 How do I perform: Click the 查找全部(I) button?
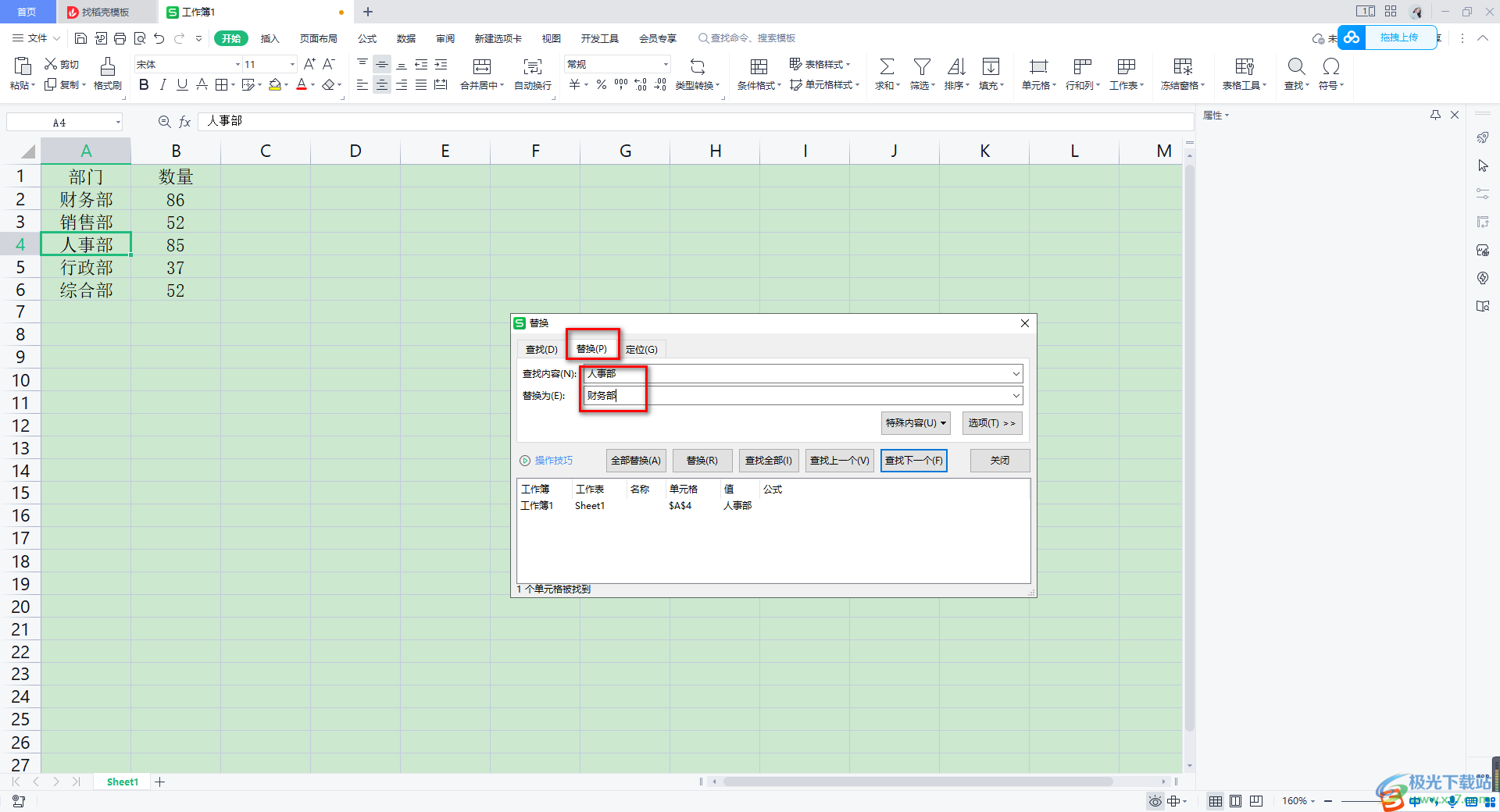point(769,461)
